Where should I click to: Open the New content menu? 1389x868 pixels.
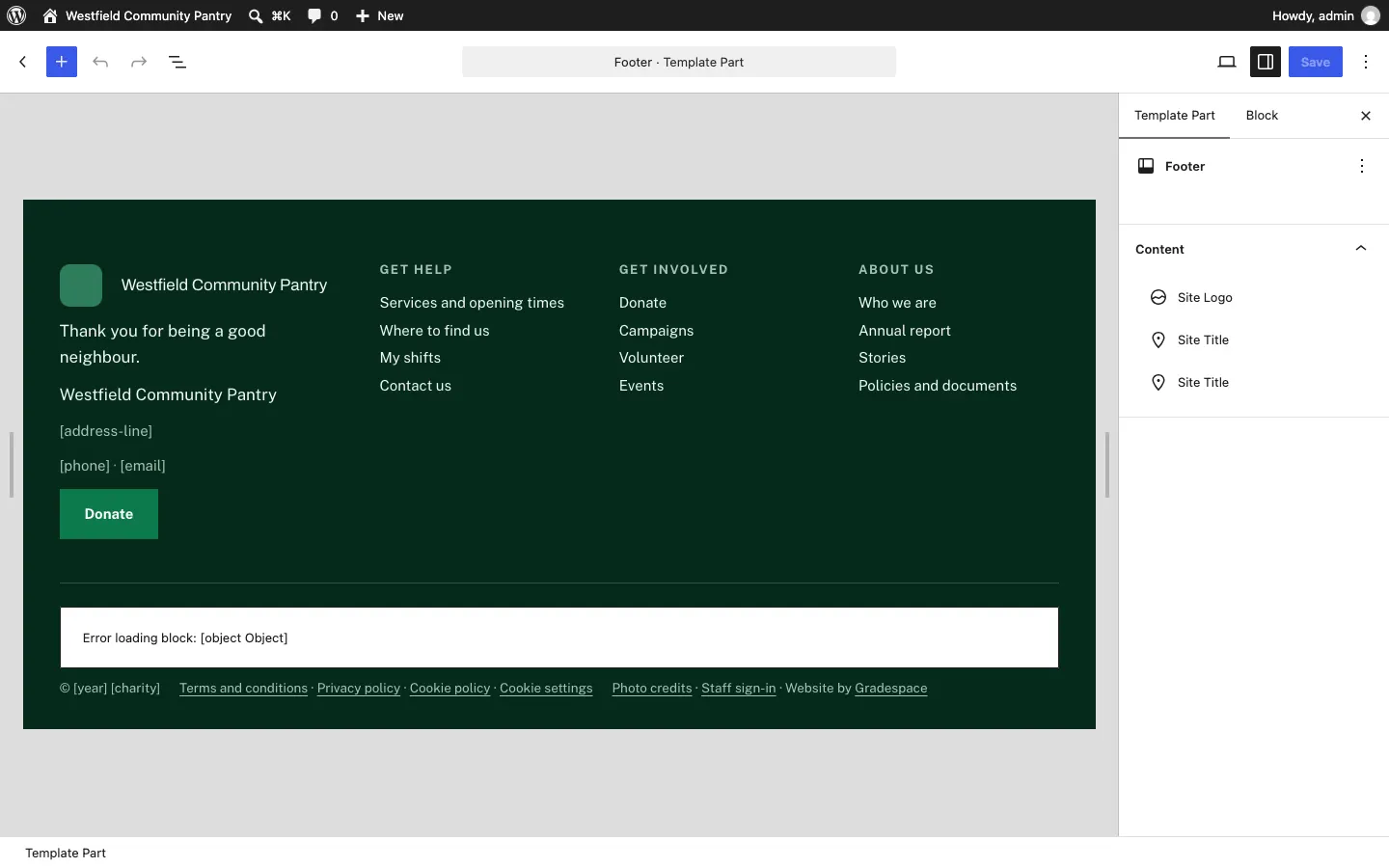click(x=380, y=15)
